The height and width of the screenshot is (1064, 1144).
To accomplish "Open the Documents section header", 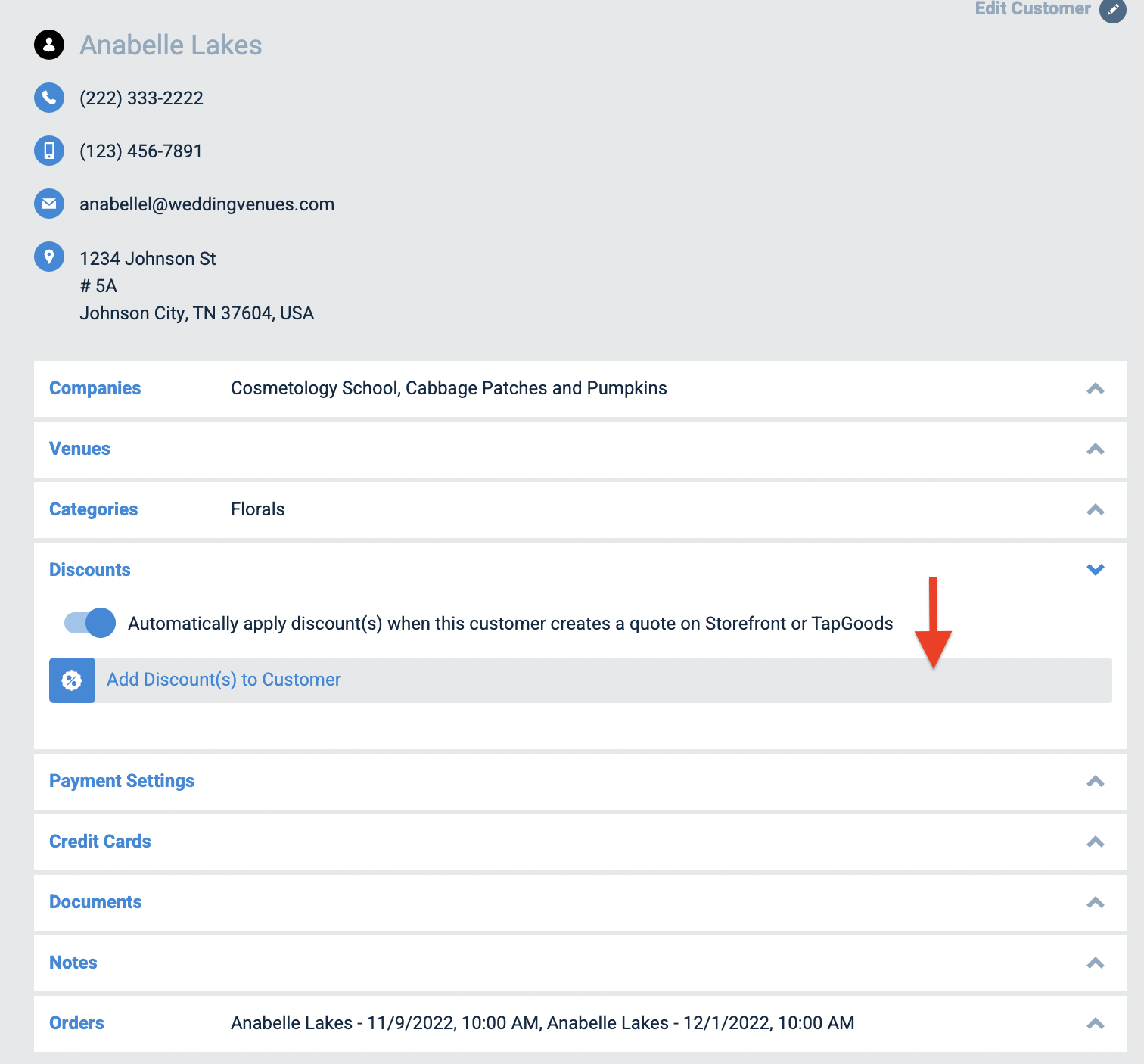I will click(x=95, y=902).
